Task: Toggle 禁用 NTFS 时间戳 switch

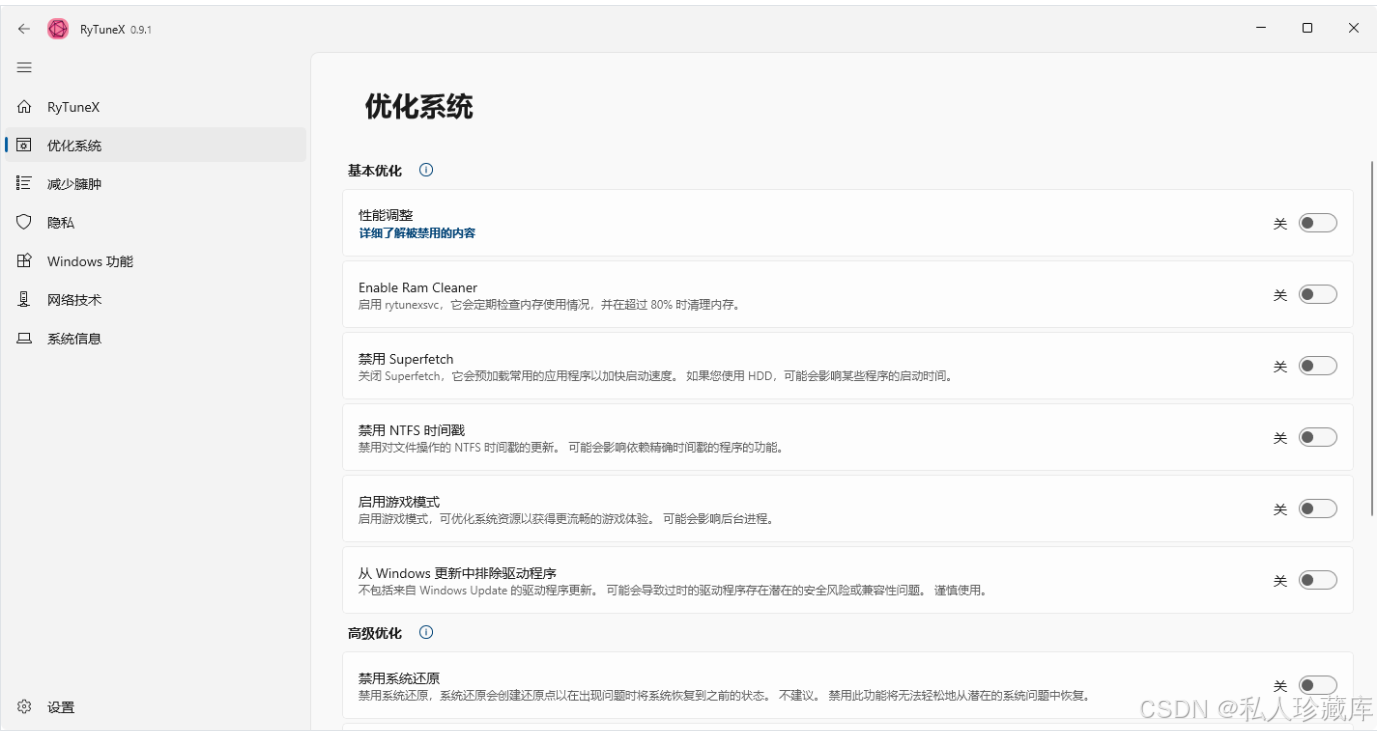Action: [1318, 437]
